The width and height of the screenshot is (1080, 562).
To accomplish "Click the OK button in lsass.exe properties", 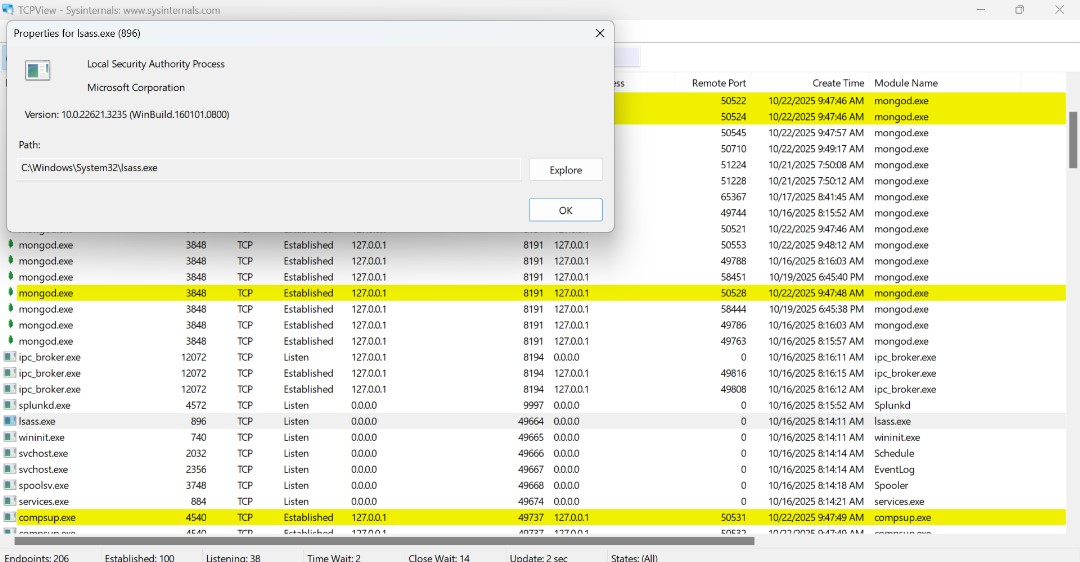I will click(x=565, y=210).
